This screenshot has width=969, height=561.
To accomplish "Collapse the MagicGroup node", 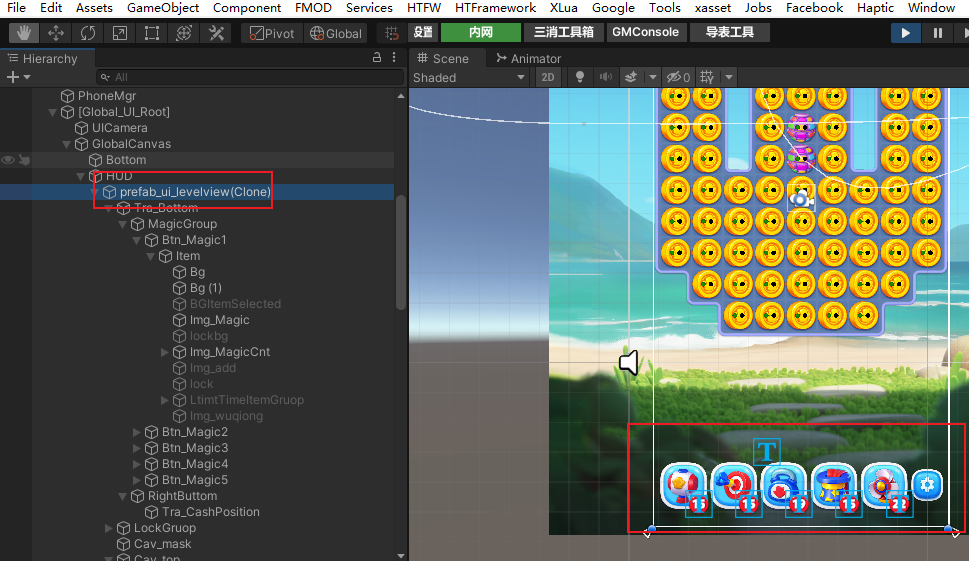I will coord(122,224).
